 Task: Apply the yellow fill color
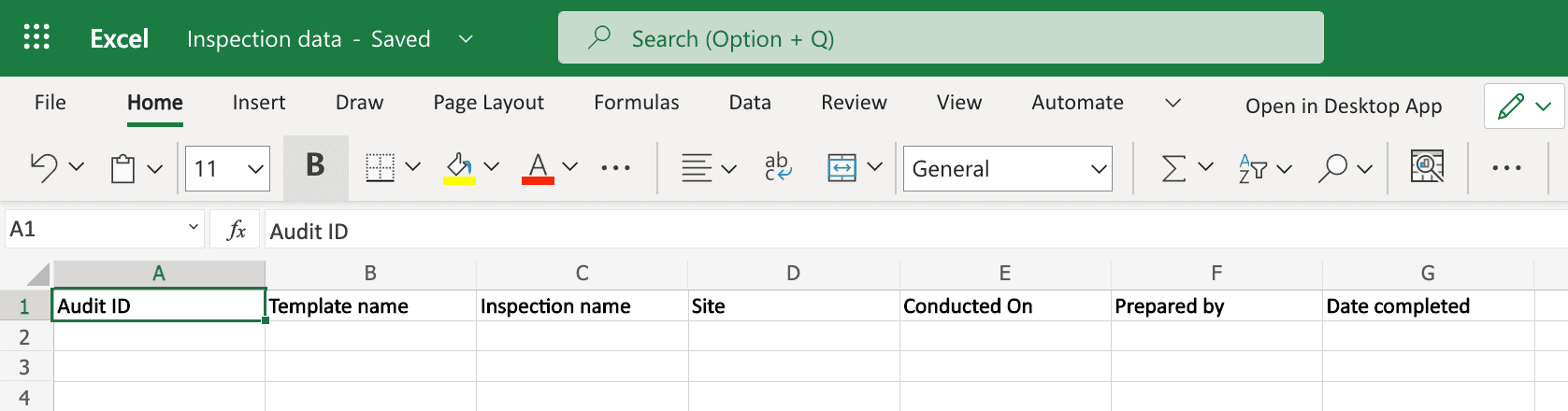(x=459, y=168)
